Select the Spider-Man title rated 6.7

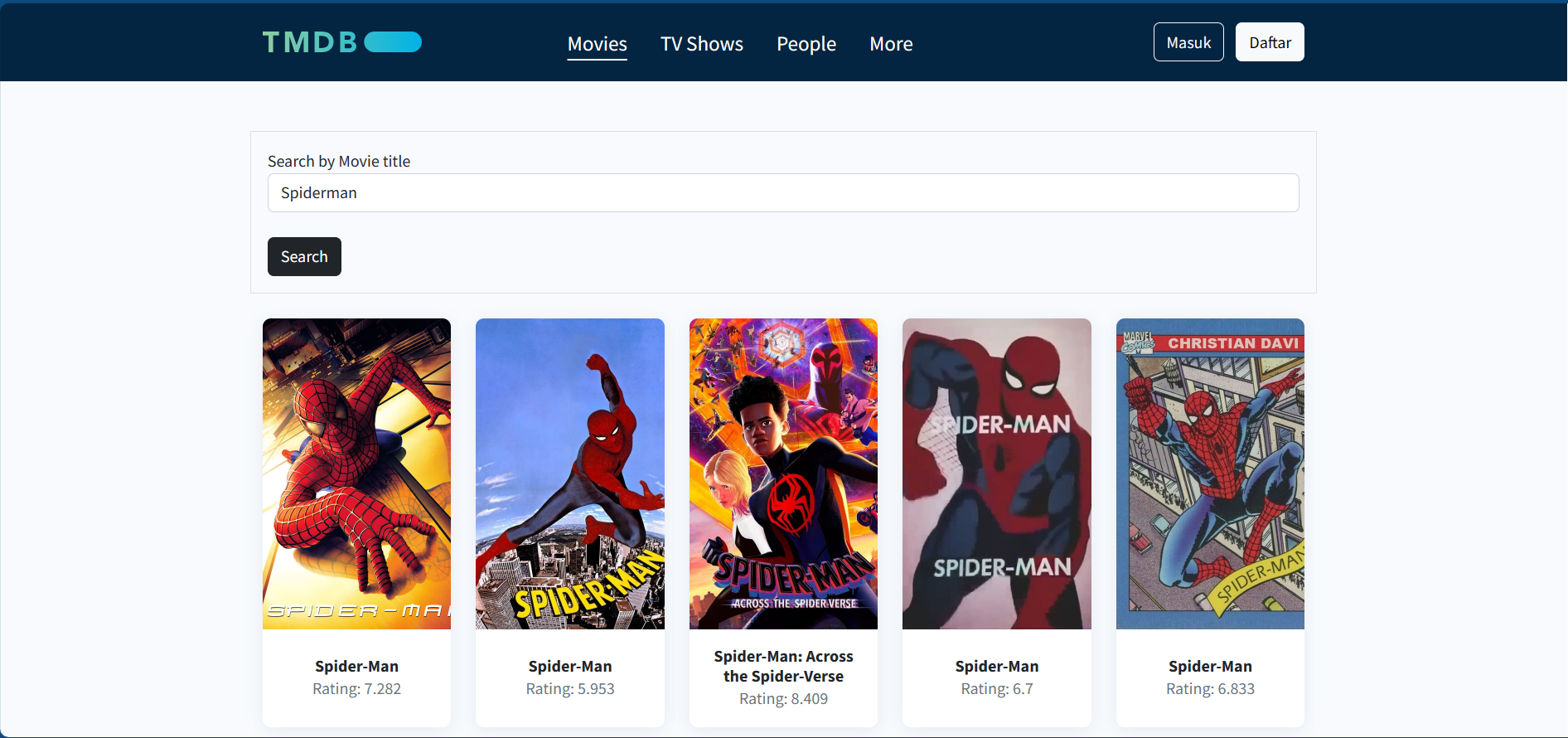point(997,667)
